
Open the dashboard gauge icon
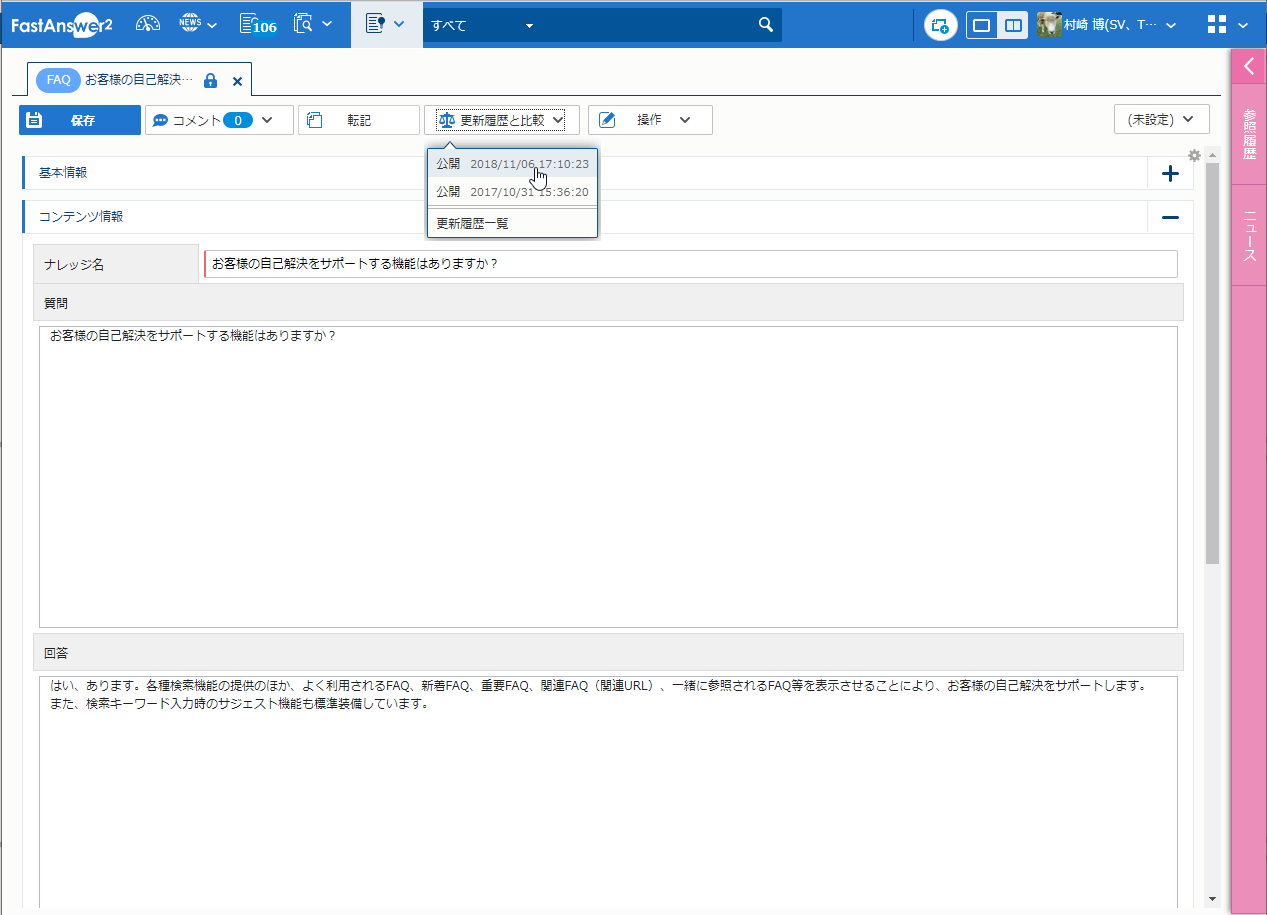[x=148, y=24]
